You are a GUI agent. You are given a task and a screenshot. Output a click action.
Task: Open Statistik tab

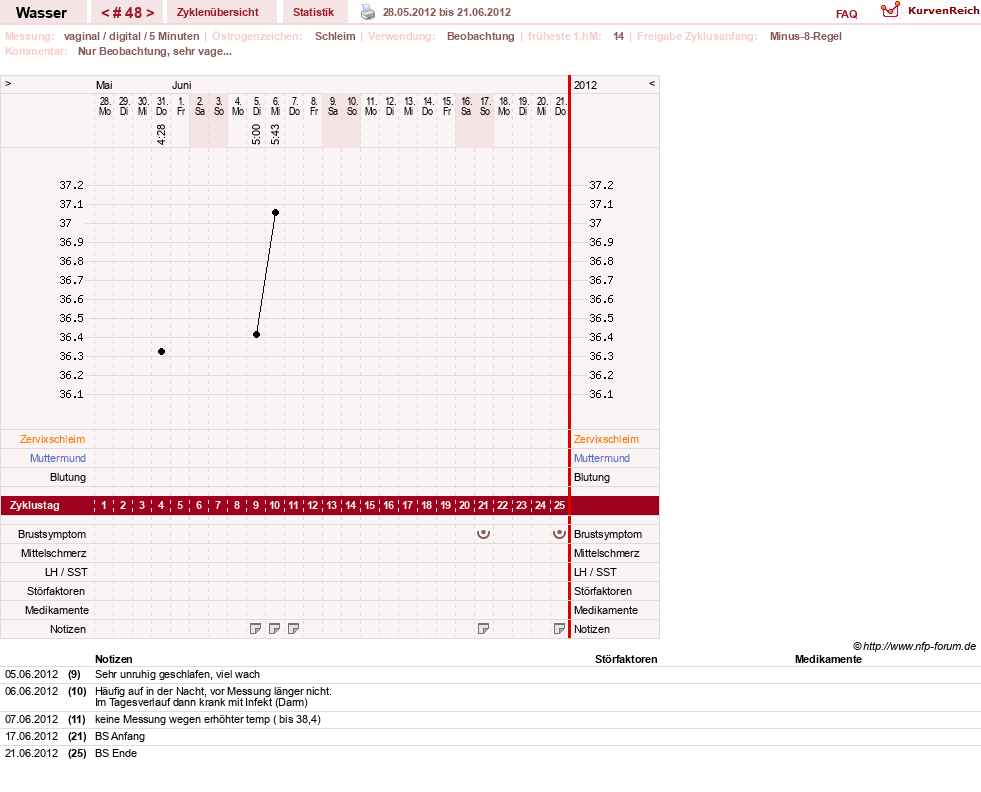(313, 12)
